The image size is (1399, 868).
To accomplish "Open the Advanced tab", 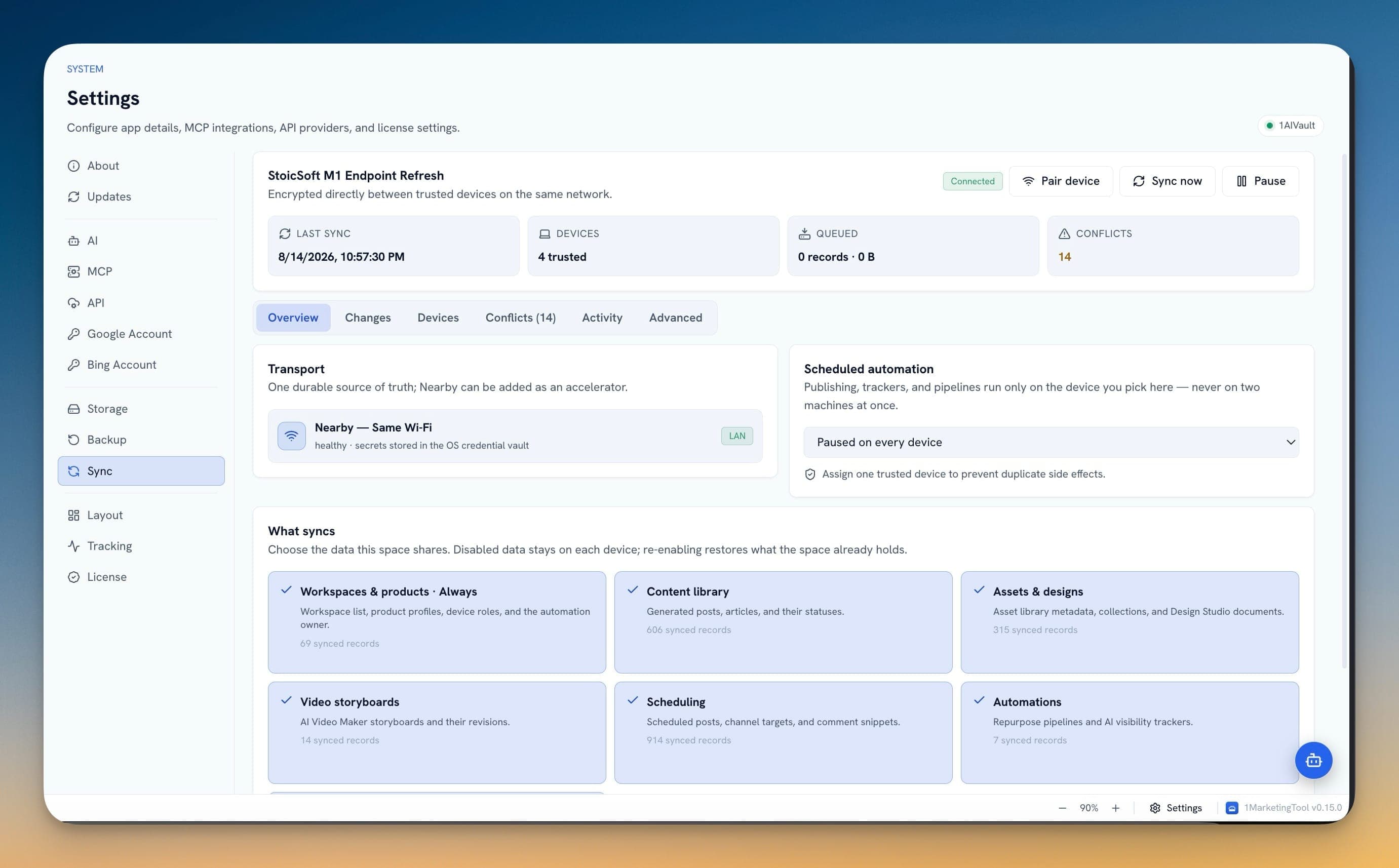I will [675, 318].
